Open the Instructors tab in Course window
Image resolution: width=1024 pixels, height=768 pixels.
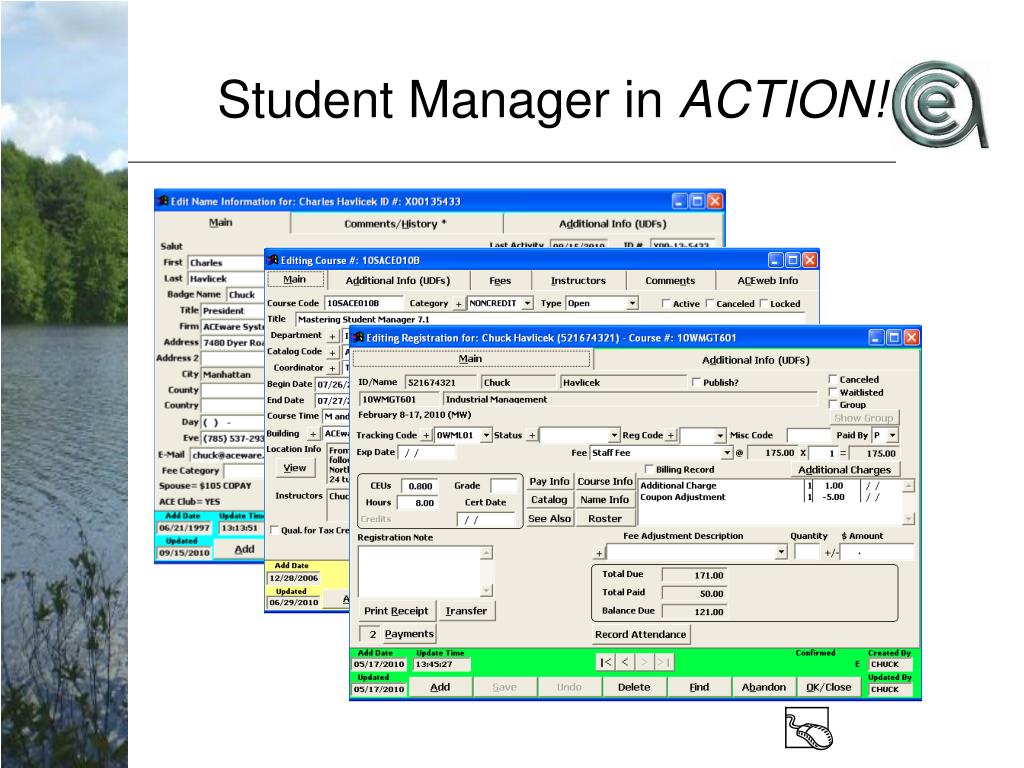click(x=578, y=281)
